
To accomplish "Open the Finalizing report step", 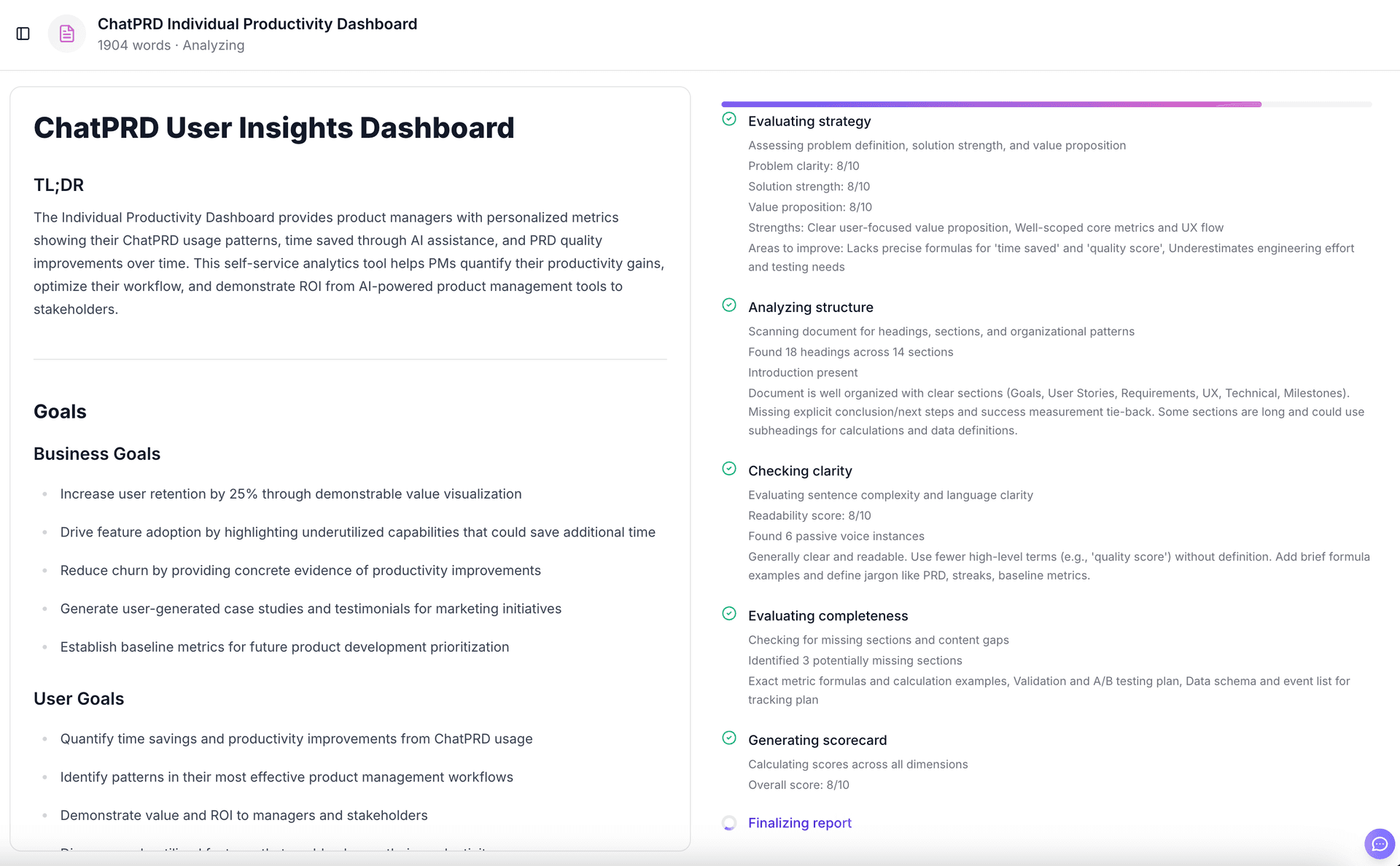I will 799,822.
